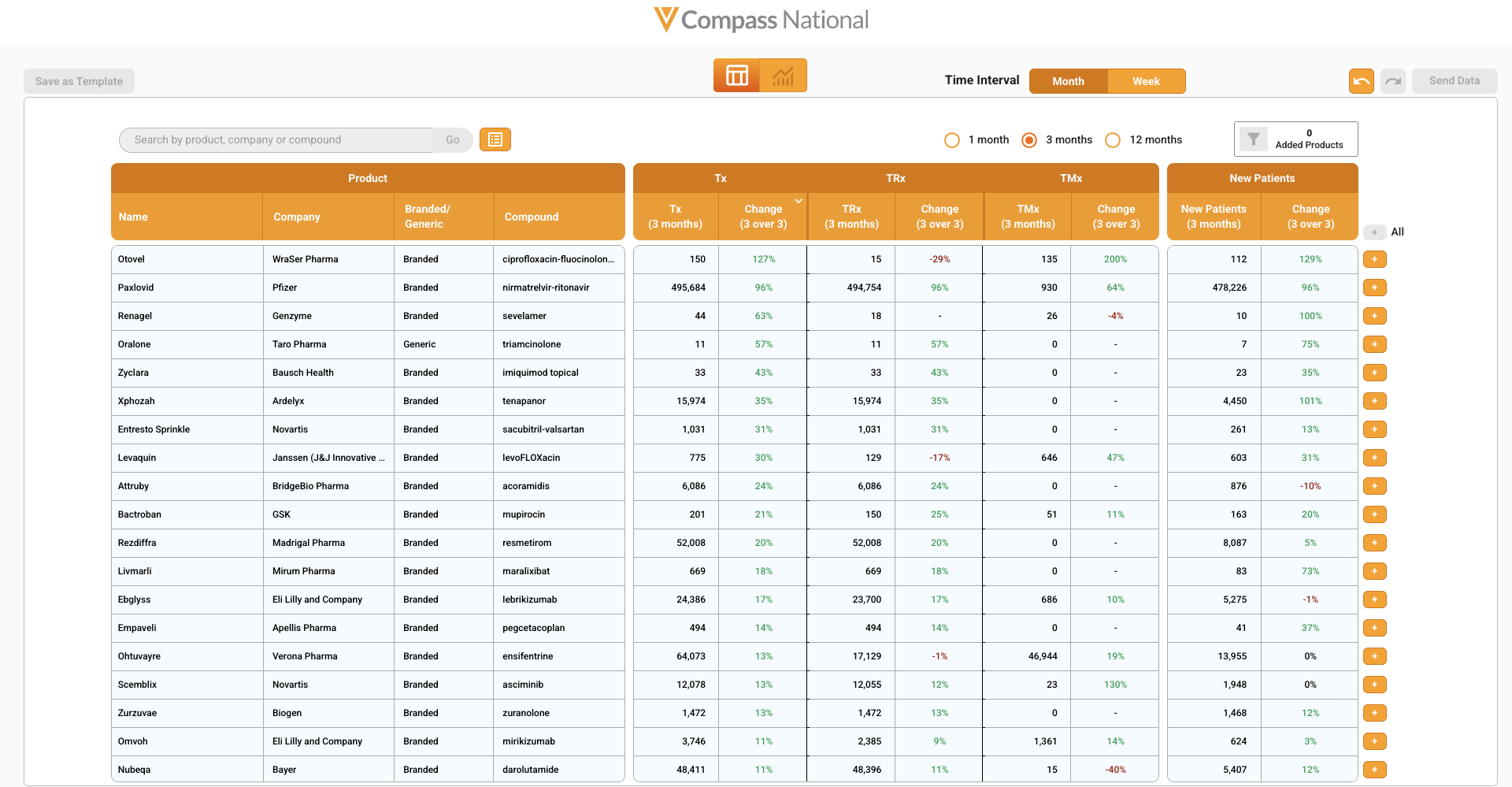This screenshot has width=1512, height=787.
Task: Select the 1 month radio option
Action: coord(952,140)
